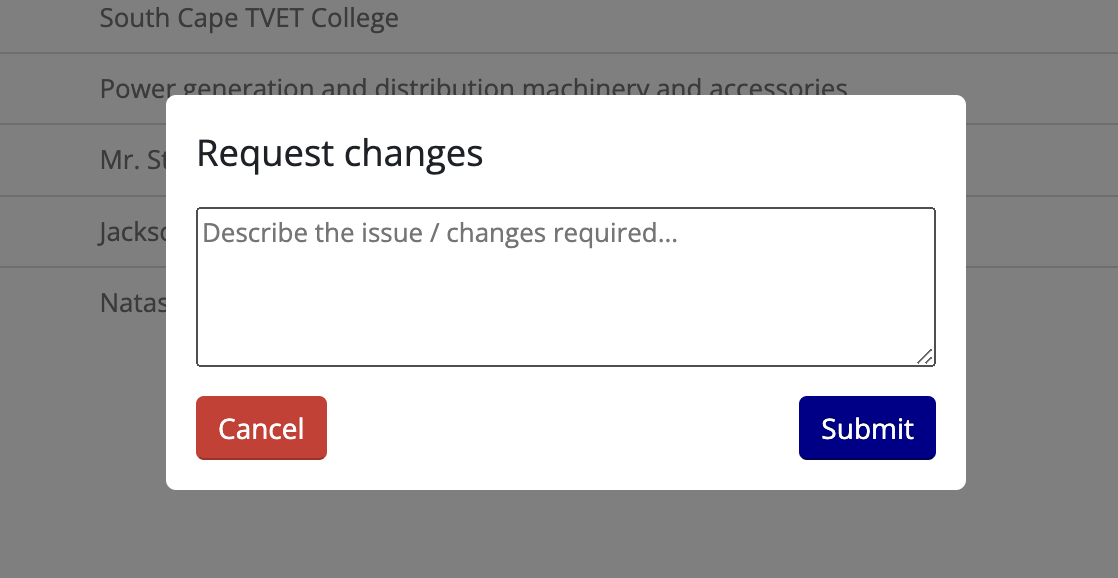The height and width of the screenshot is (578, 1118).
Task: Click the white dialog panel background
Action: pos(565,470)
